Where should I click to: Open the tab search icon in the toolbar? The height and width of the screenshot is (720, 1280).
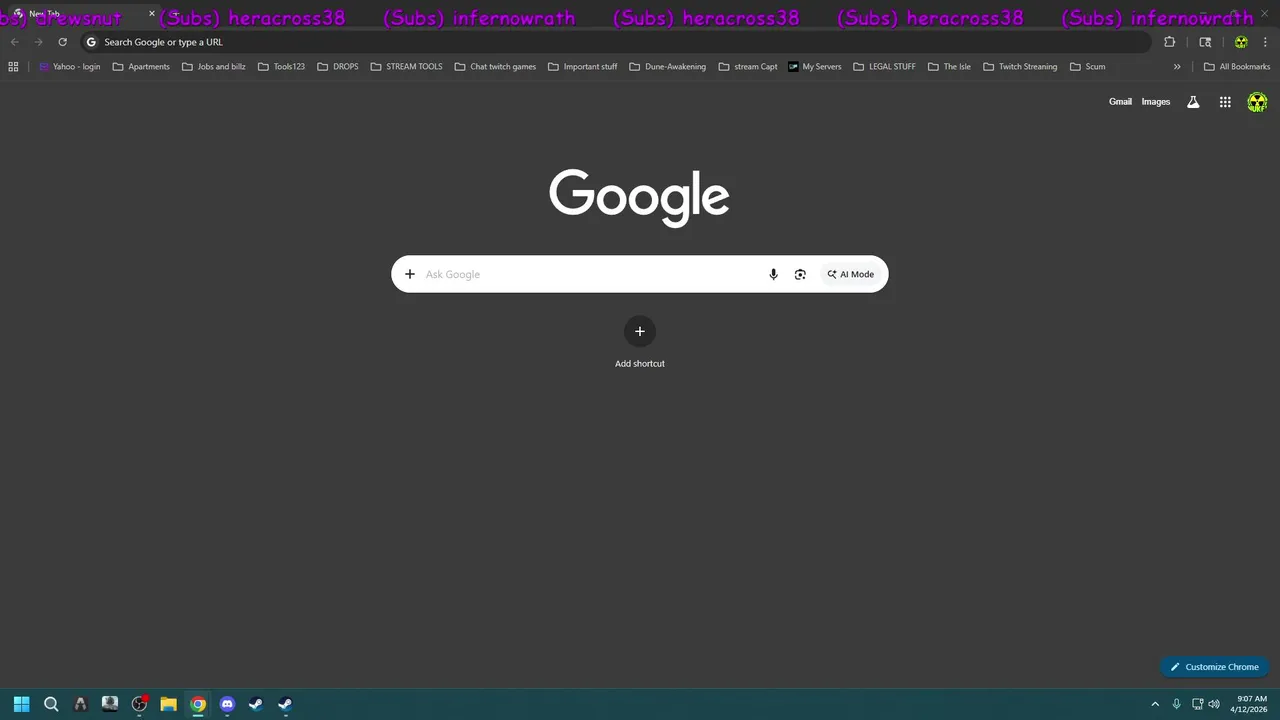click(x=1205, y=42)
